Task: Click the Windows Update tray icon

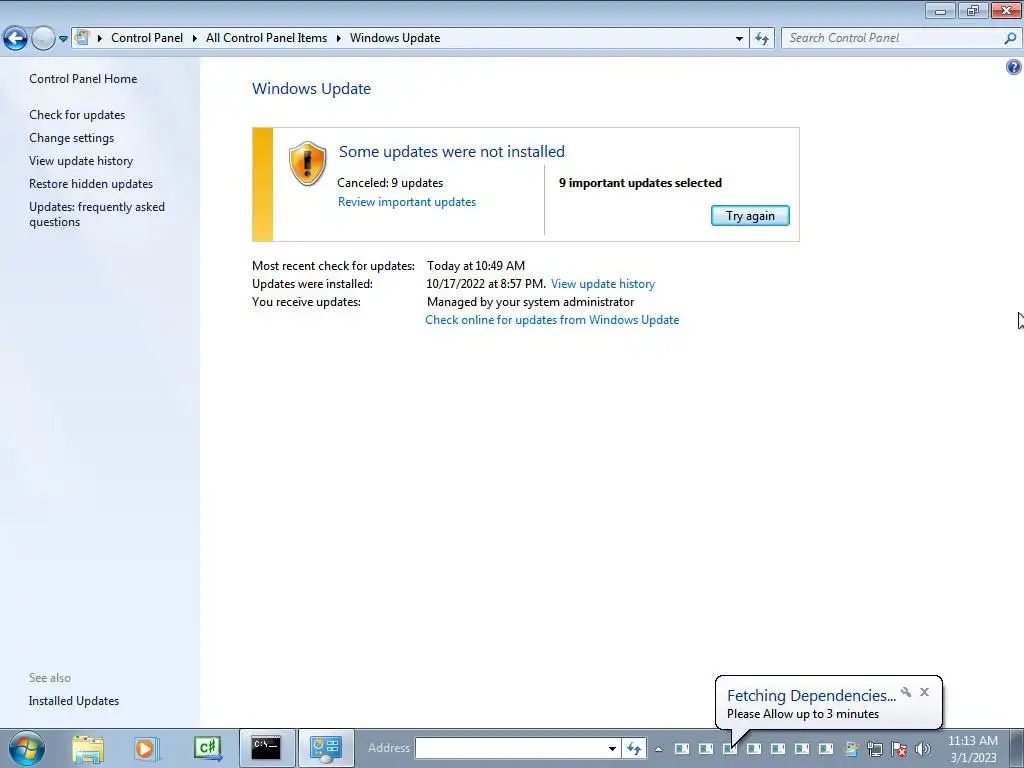Action: pyautogui.click(x=850, y=748)
